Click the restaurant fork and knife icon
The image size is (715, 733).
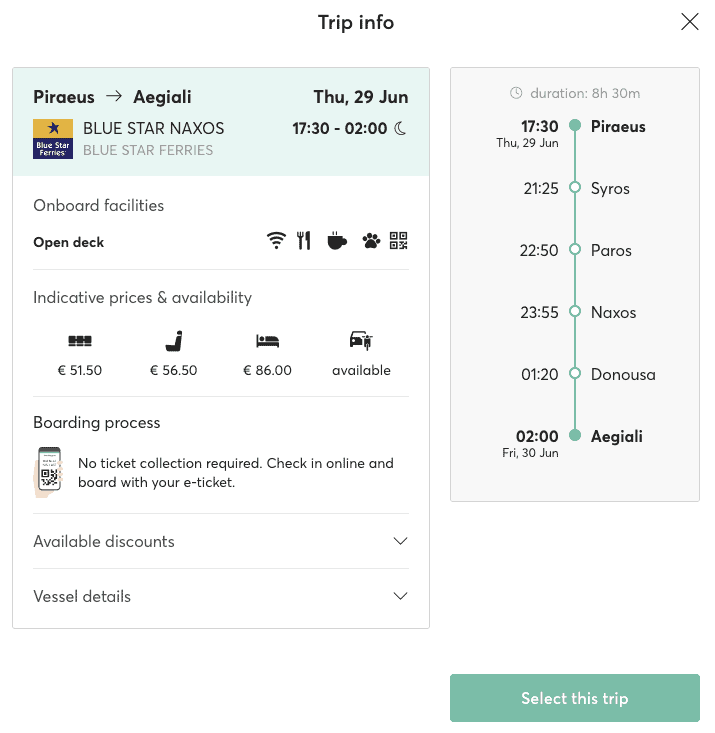coord(303,241)
